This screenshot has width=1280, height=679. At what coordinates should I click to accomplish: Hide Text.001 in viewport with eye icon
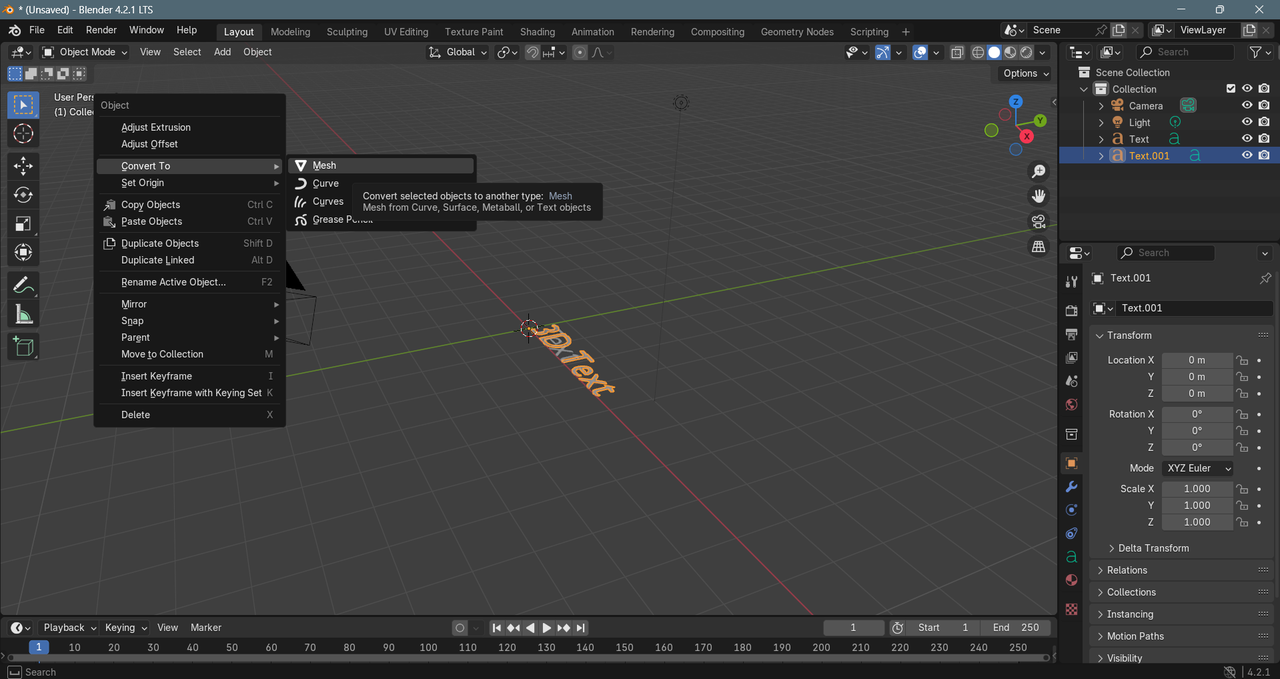coord(1247,155)
